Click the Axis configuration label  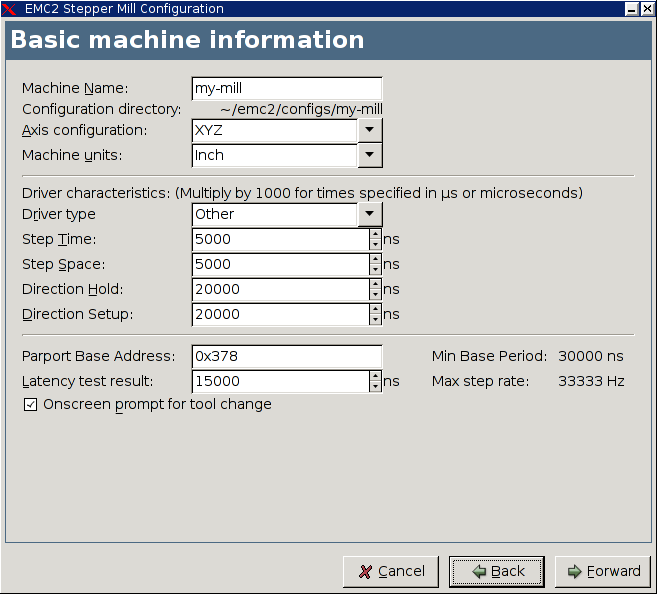click(x=85, y=130)
